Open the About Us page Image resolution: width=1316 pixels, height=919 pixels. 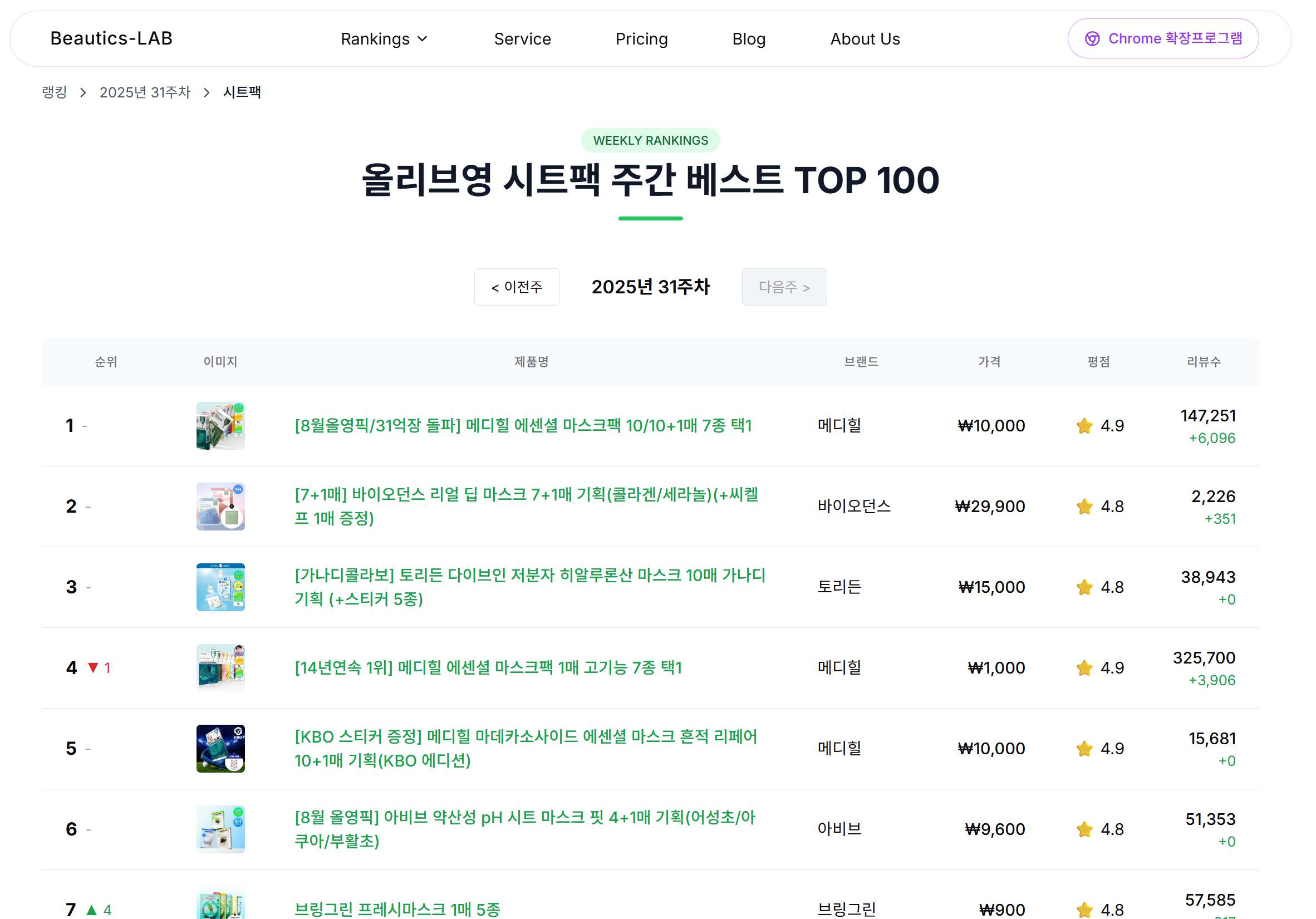point(865,39)
